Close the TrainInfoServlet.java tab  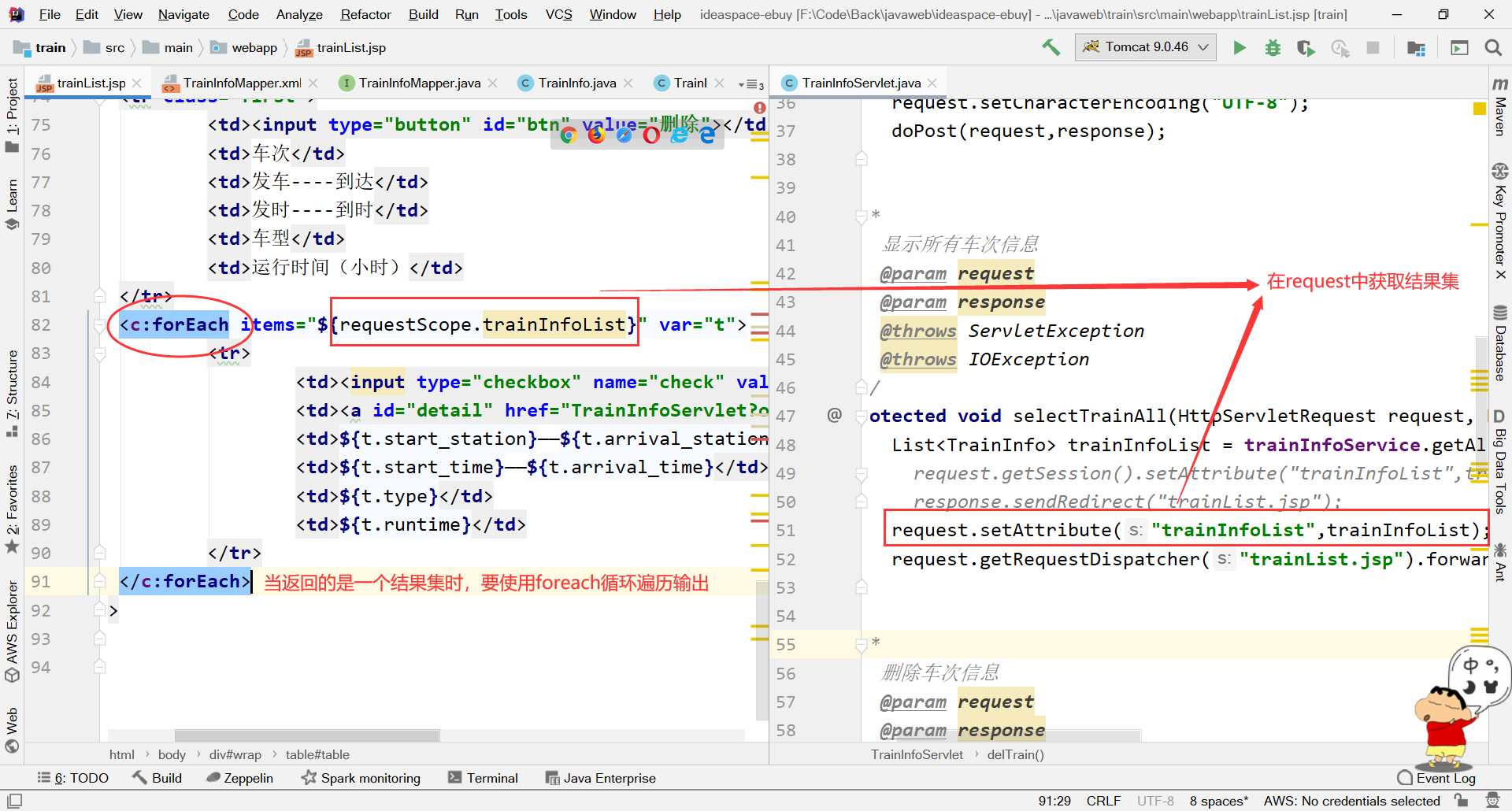[932, 83]
